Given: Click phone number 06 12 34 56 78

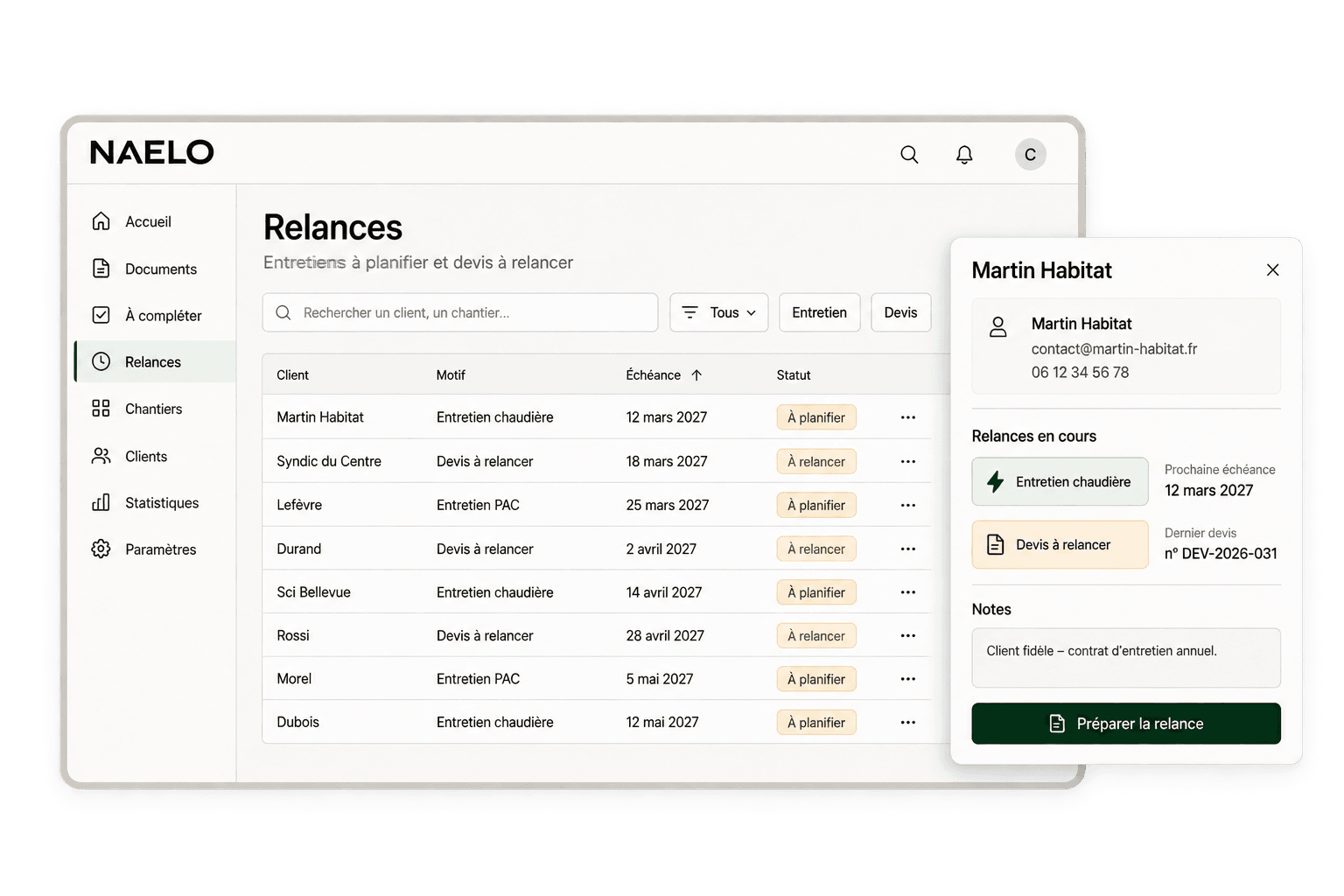Looking at the screenshot, I should coord(1080,373).
